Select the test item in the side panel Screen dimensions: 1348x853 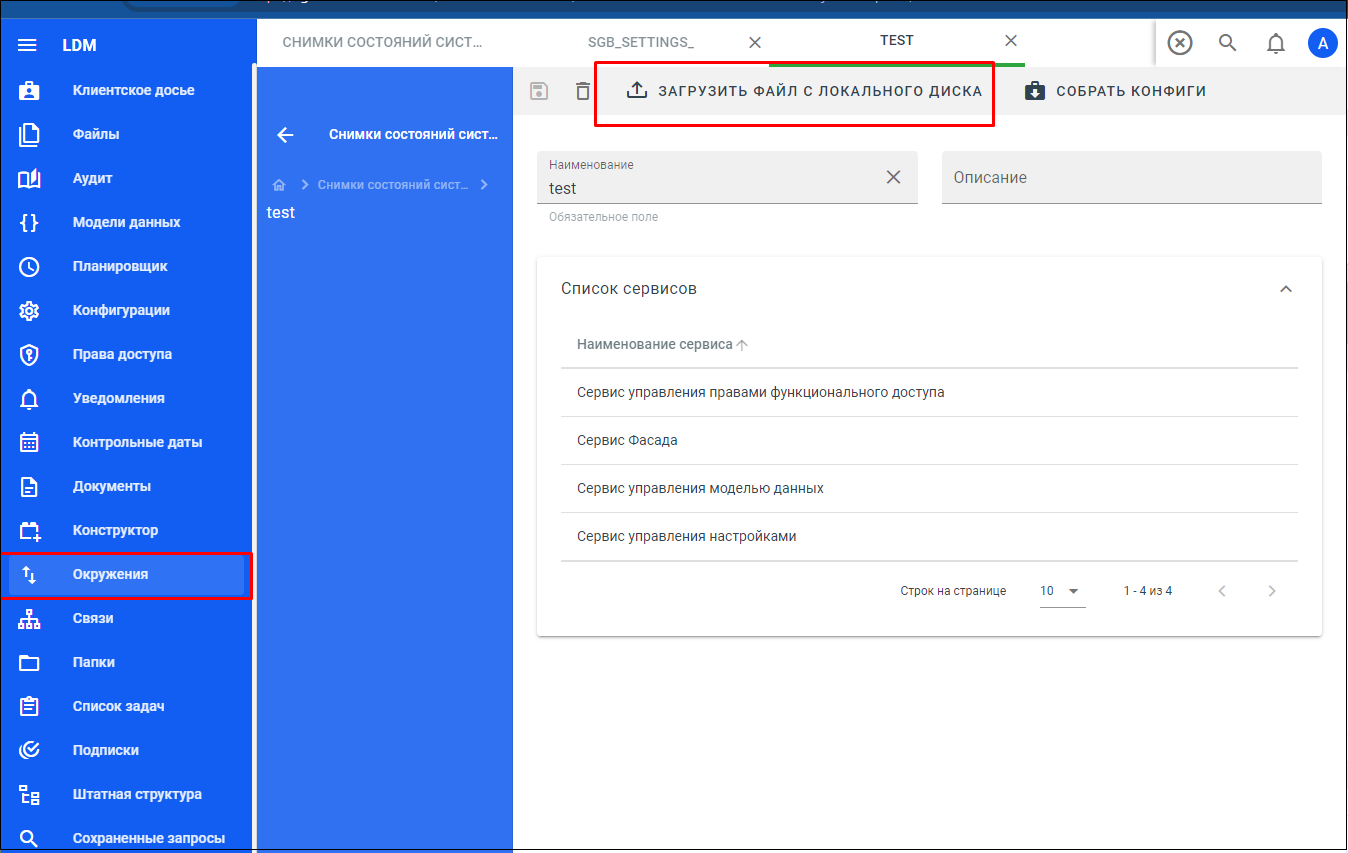tap(281, 213)
